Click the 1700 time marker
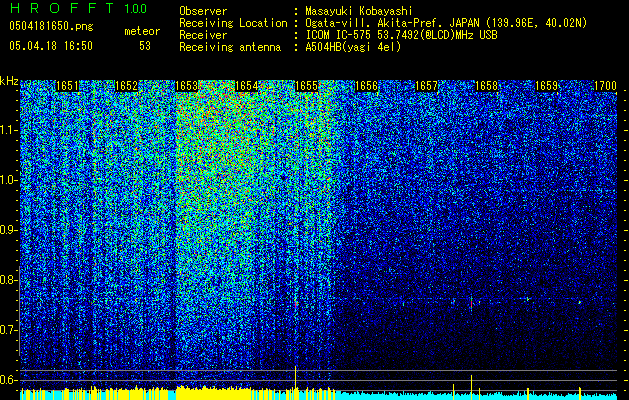The width and height of the screenshot is (629, 400). click(605, 86)
